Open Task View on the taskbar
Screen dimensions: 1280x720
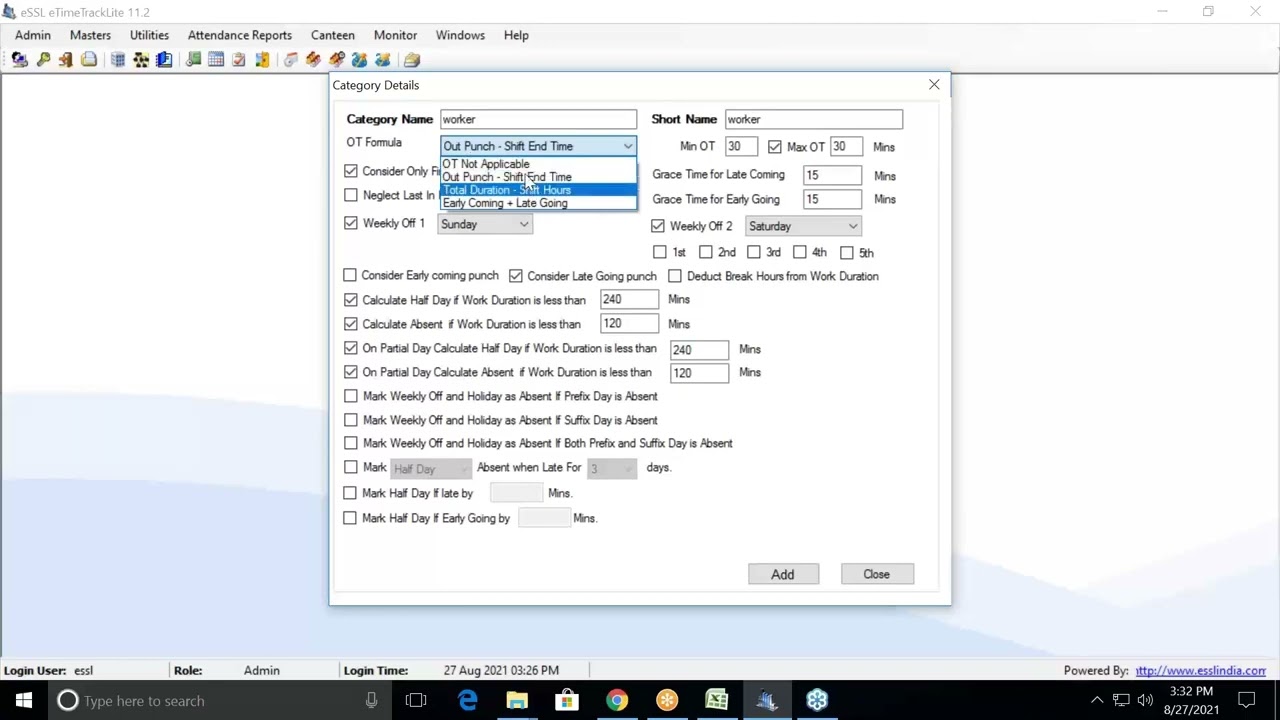416,700
